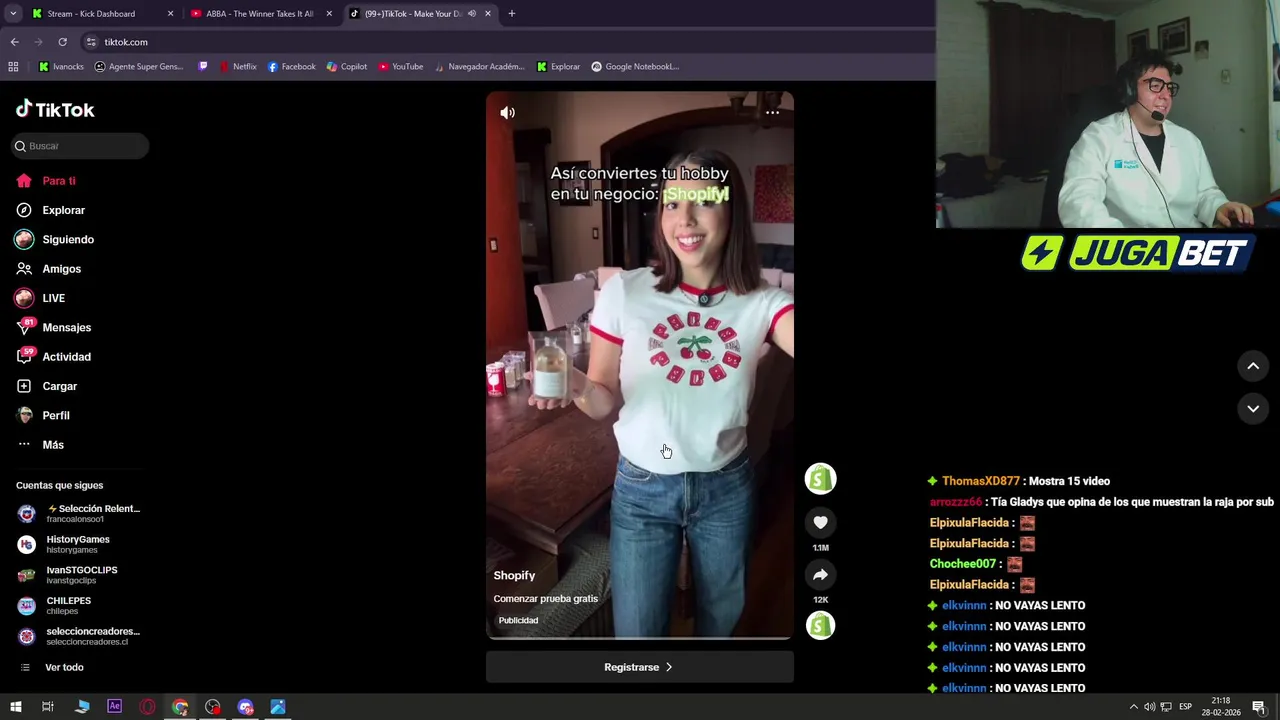The width and height of the screenshot is (1280, 720).
Task: Open the Windows Start menu
Action: pos(15,707)
